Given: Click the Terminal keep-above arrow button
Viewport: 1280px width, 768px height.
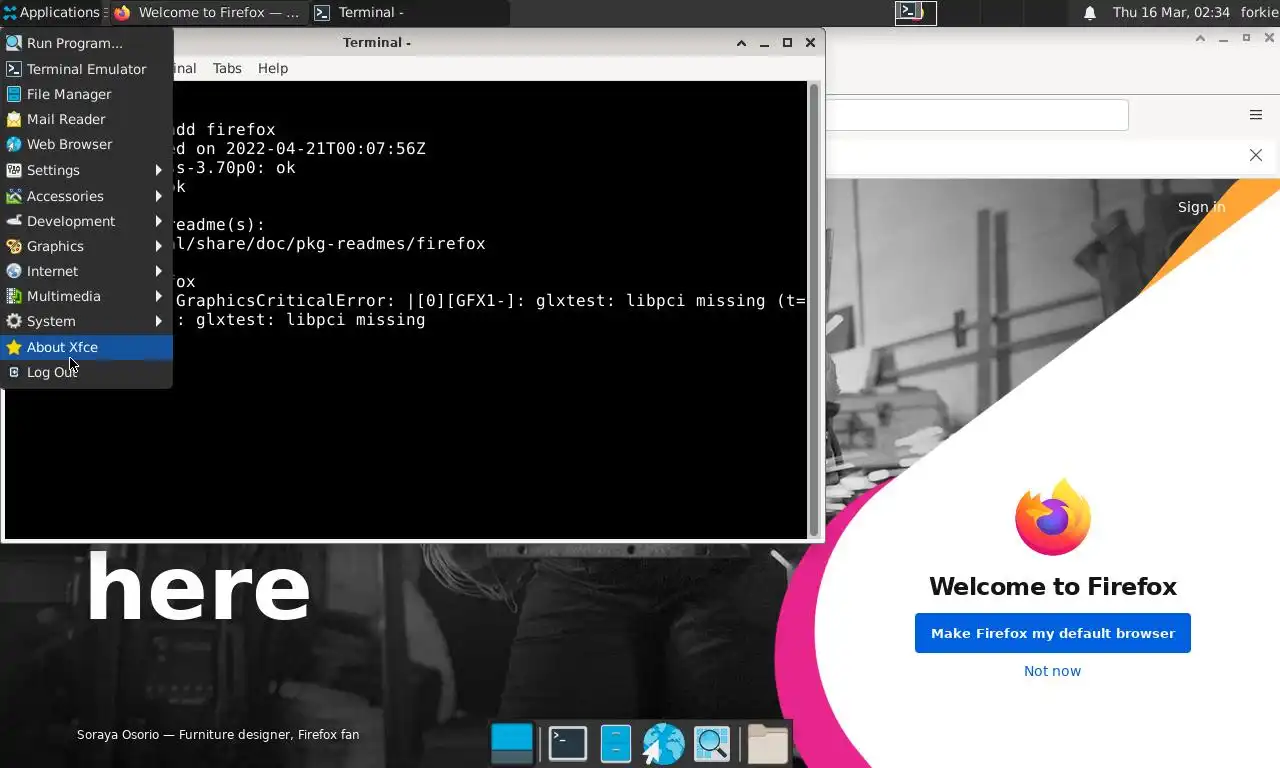Looking at the screenshot, I should (x=741, y=42).
